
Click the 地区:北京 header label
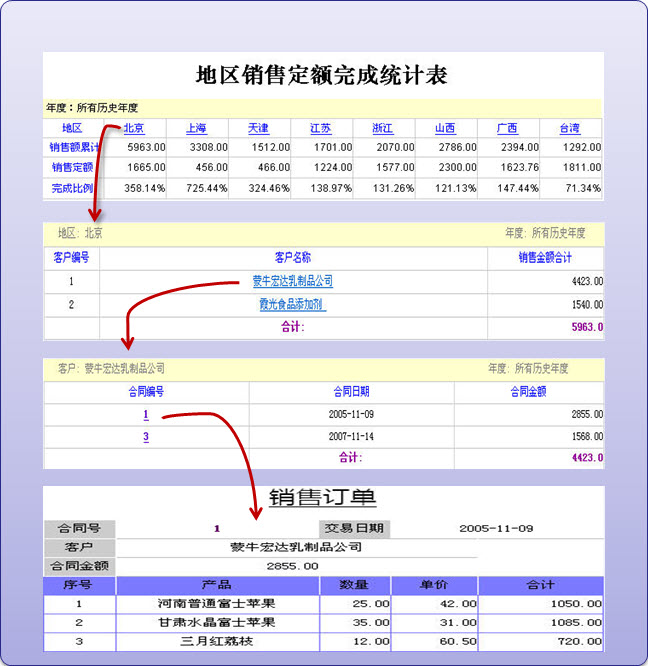(80, 233)
